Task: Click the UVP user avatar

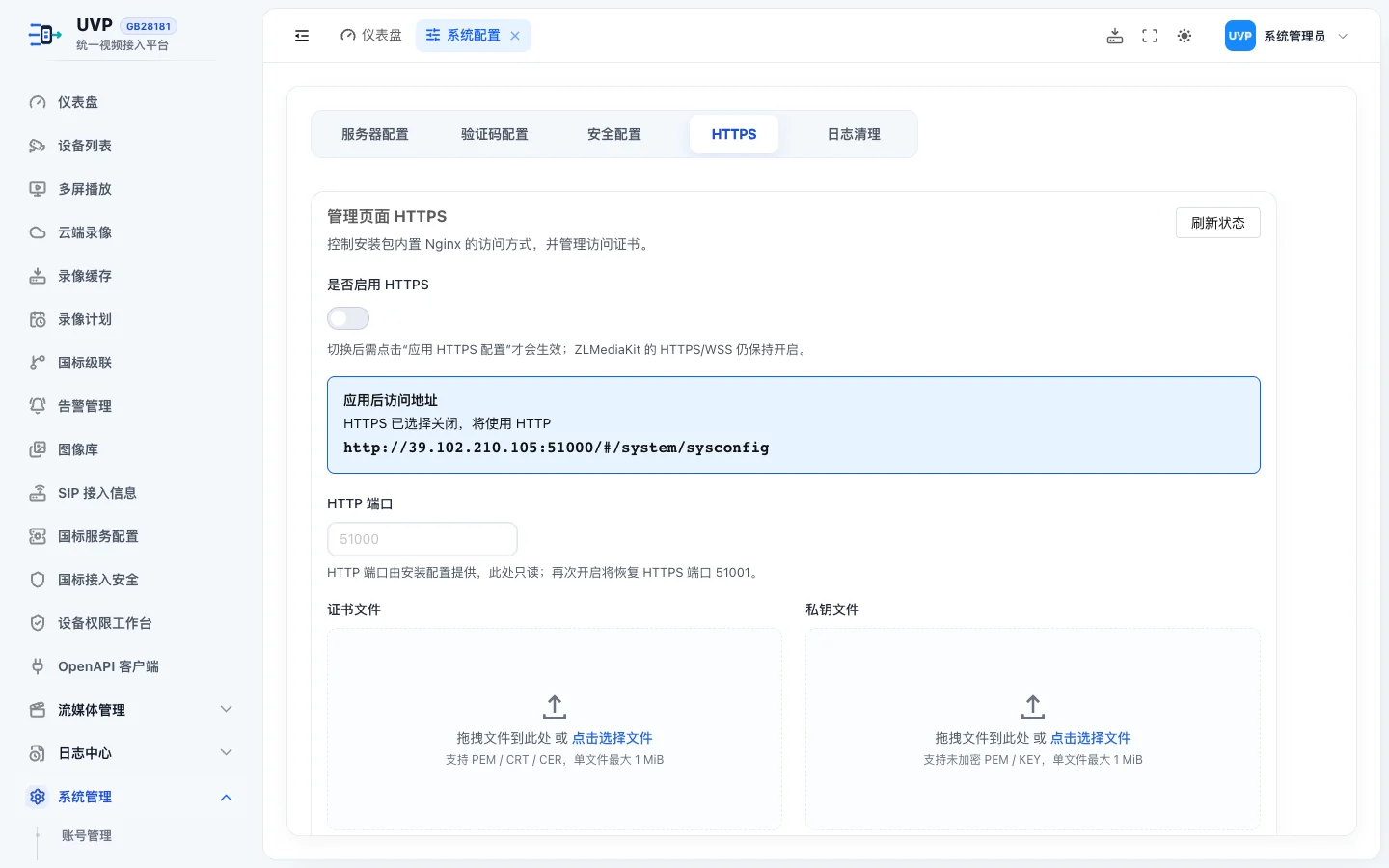Action: 1240,36
